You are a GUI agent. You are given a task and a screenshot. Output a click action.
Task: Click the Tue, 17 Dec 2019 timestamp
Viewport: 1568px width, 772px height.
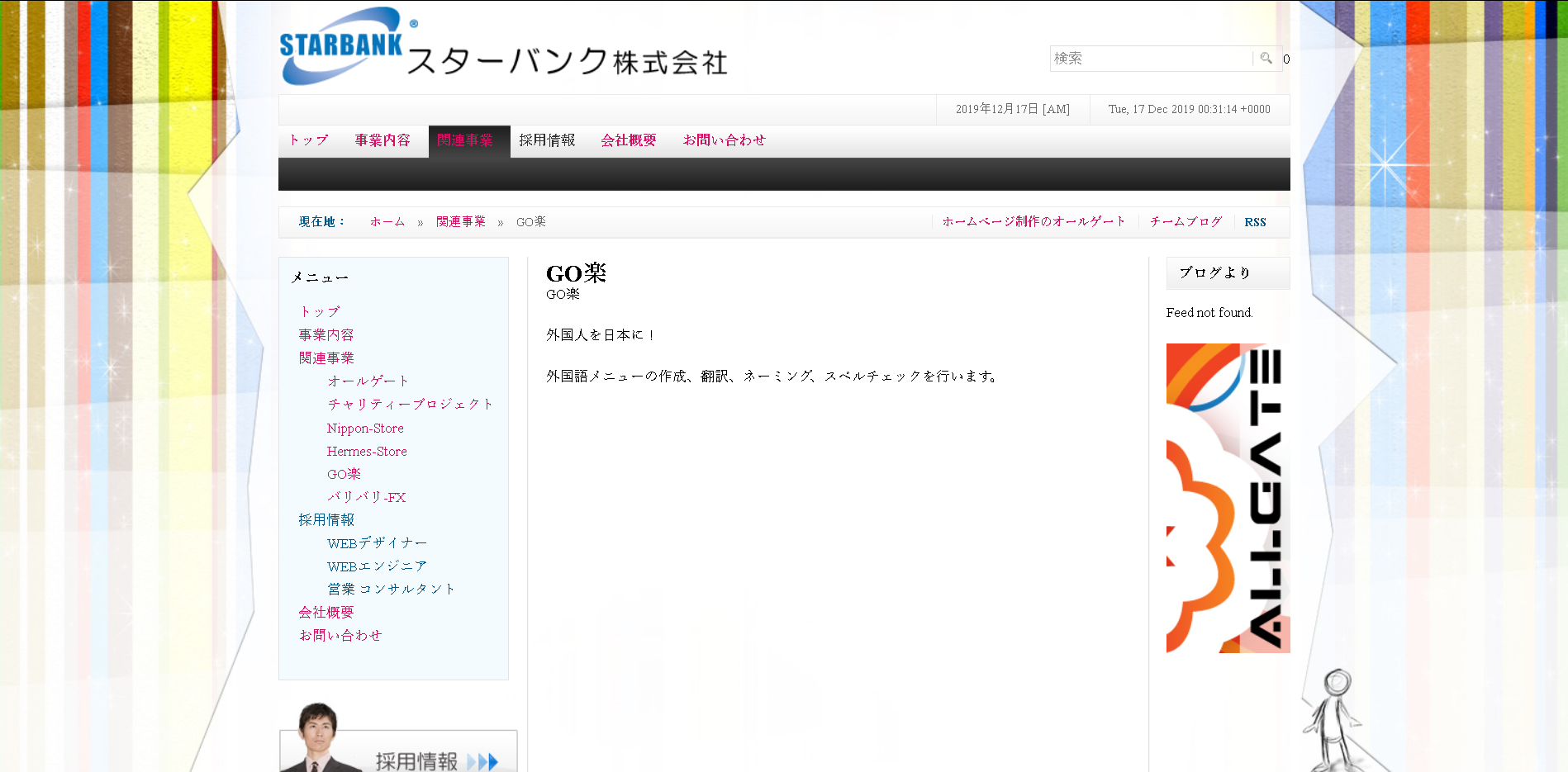[x=1190, y=109]
